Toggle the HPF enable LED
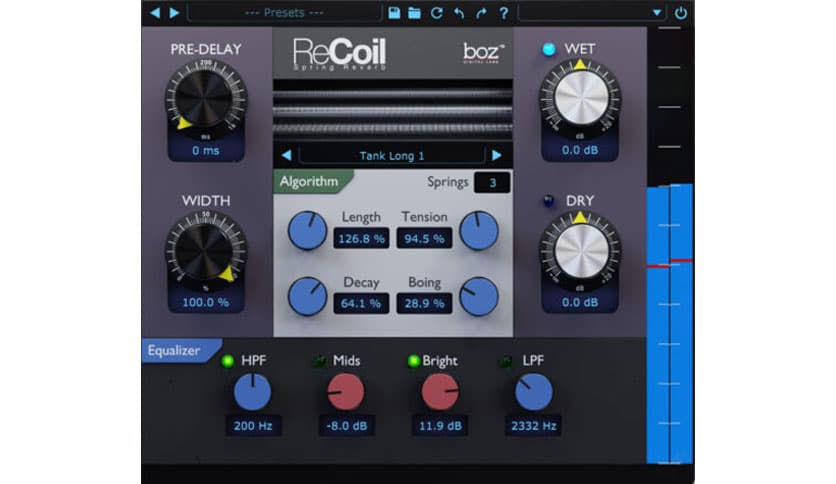The width and height of the screenshot is (836, 484). point(228,361)
